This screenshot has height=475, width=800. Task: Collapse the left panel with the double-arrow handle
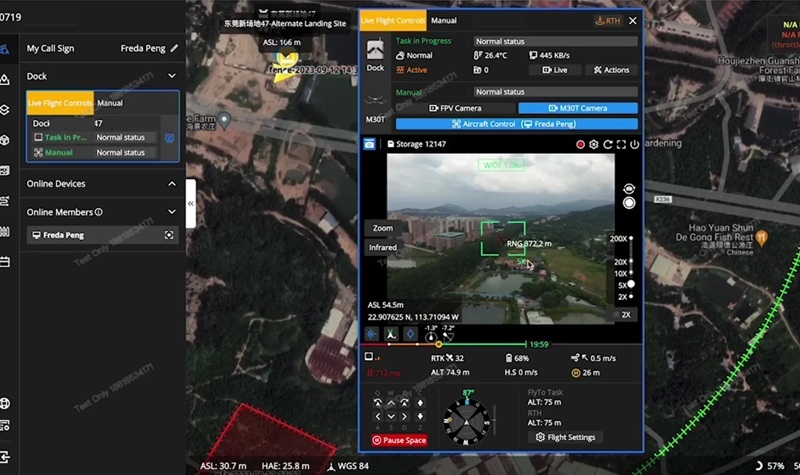(190, 203)
